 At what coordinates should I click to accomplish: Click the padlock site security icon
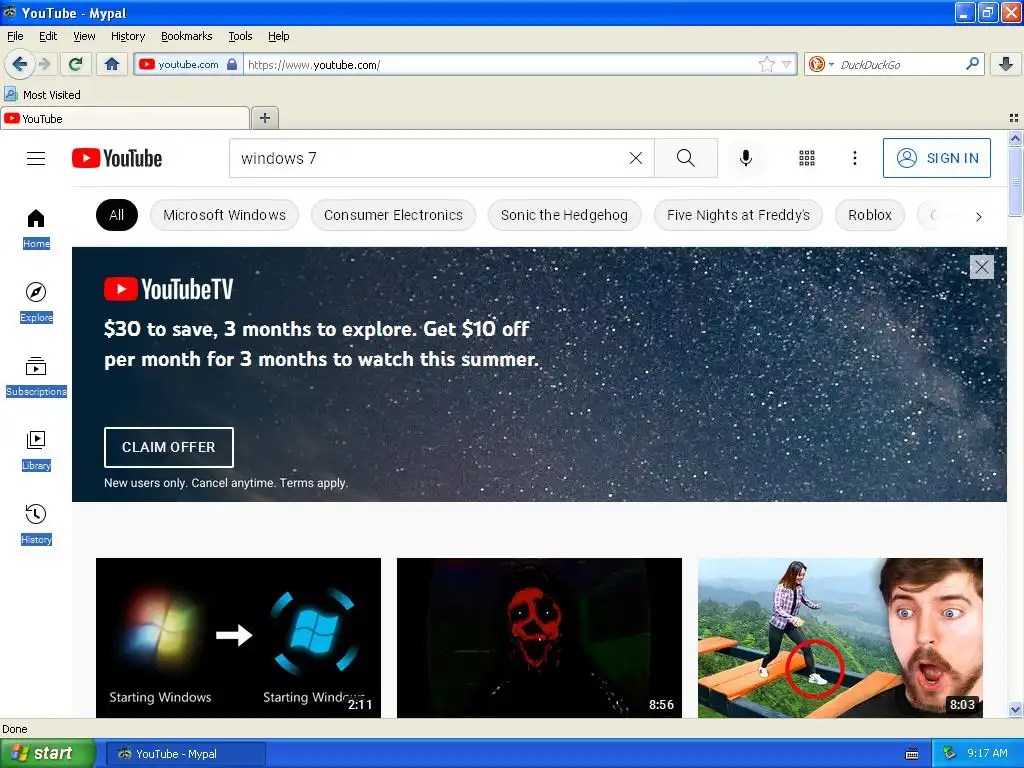(x=232, y=64)
